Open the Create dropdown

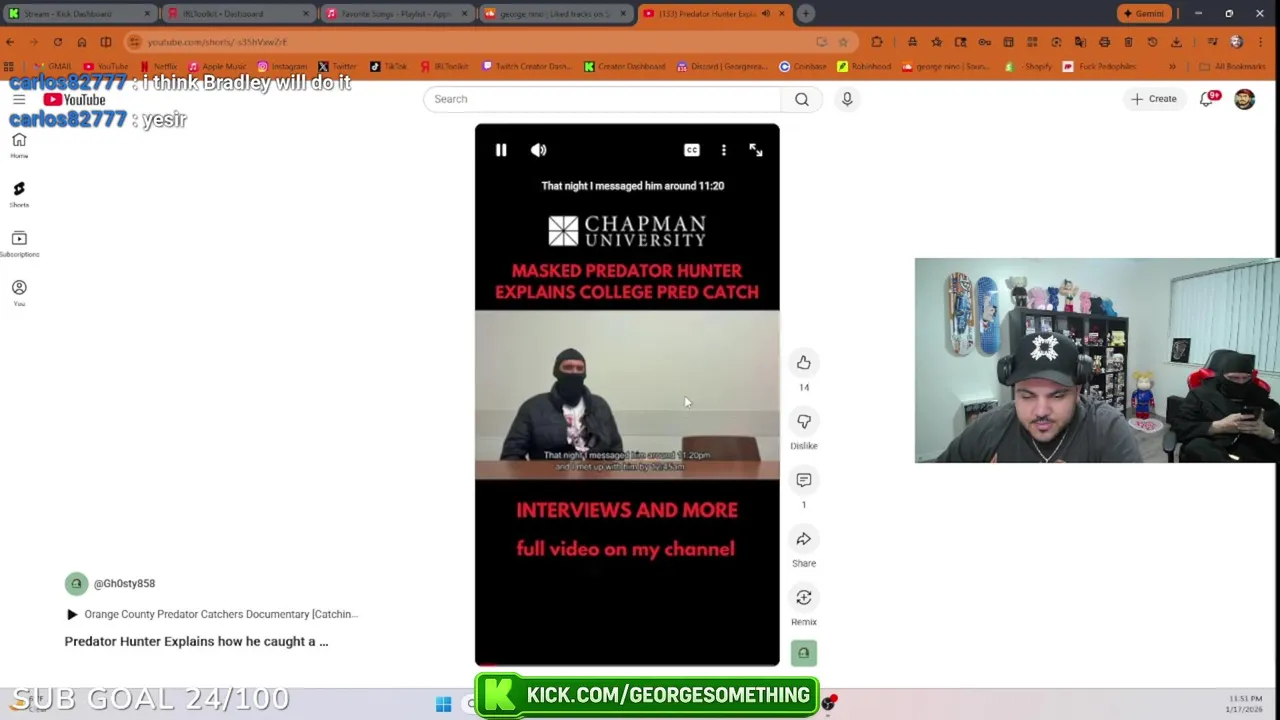pos(1154,99)
